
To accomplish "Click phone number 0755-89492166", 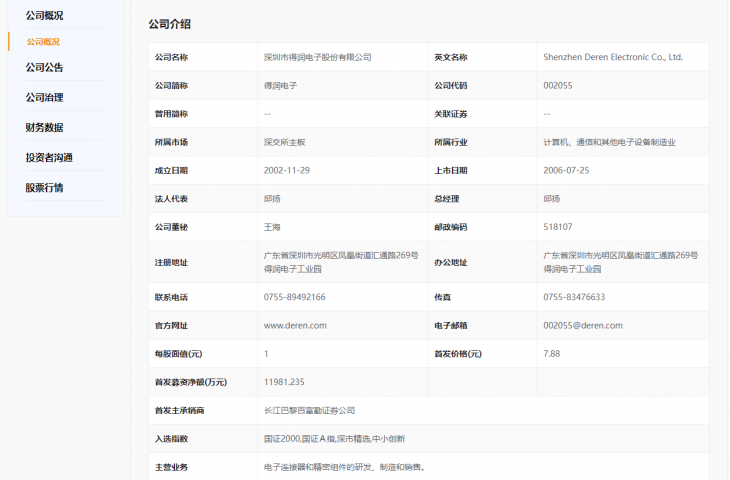I will tap(295, 297).
